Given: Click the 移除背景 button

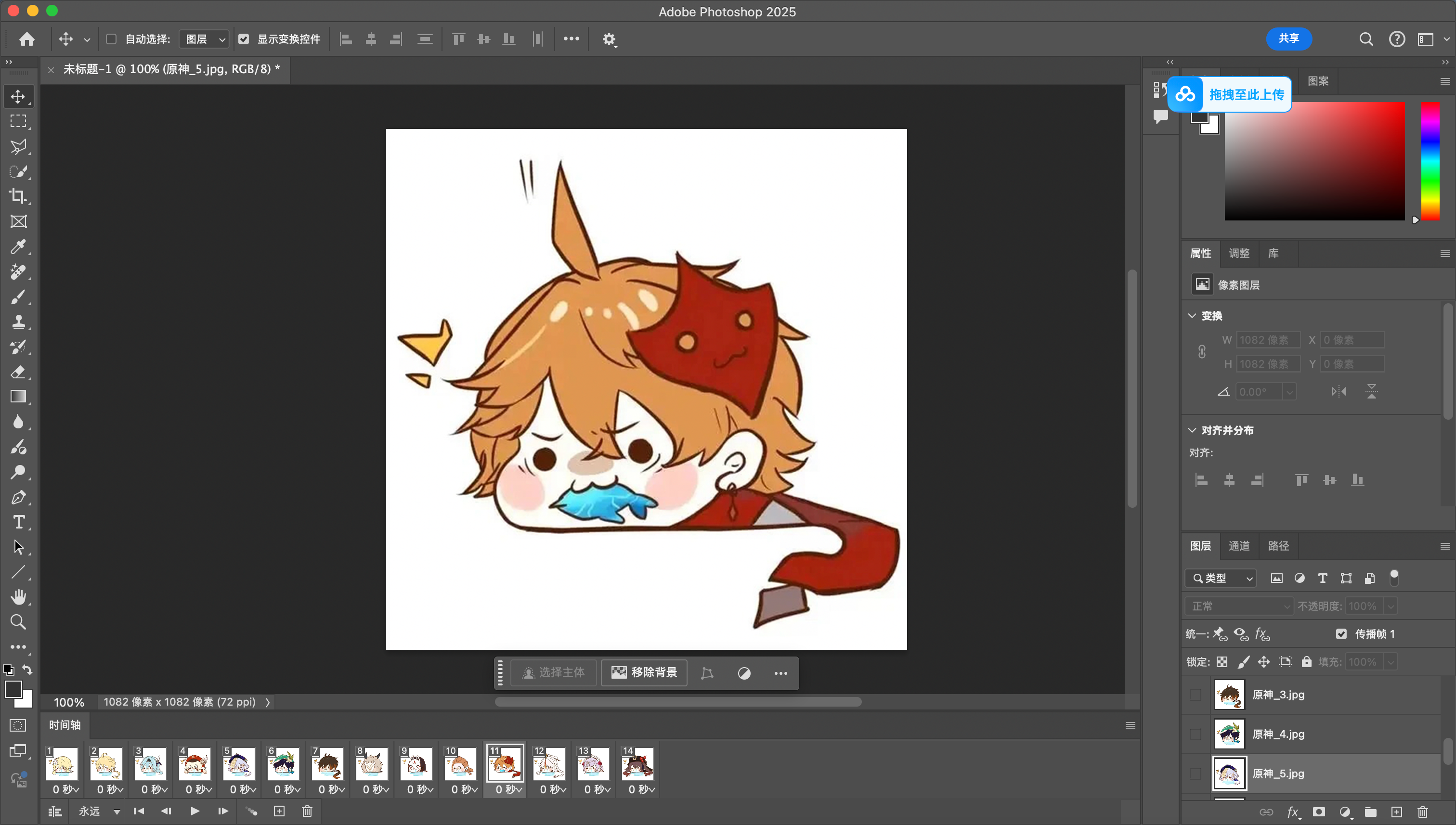Looking at the screenshot, I should click(644, 672).
